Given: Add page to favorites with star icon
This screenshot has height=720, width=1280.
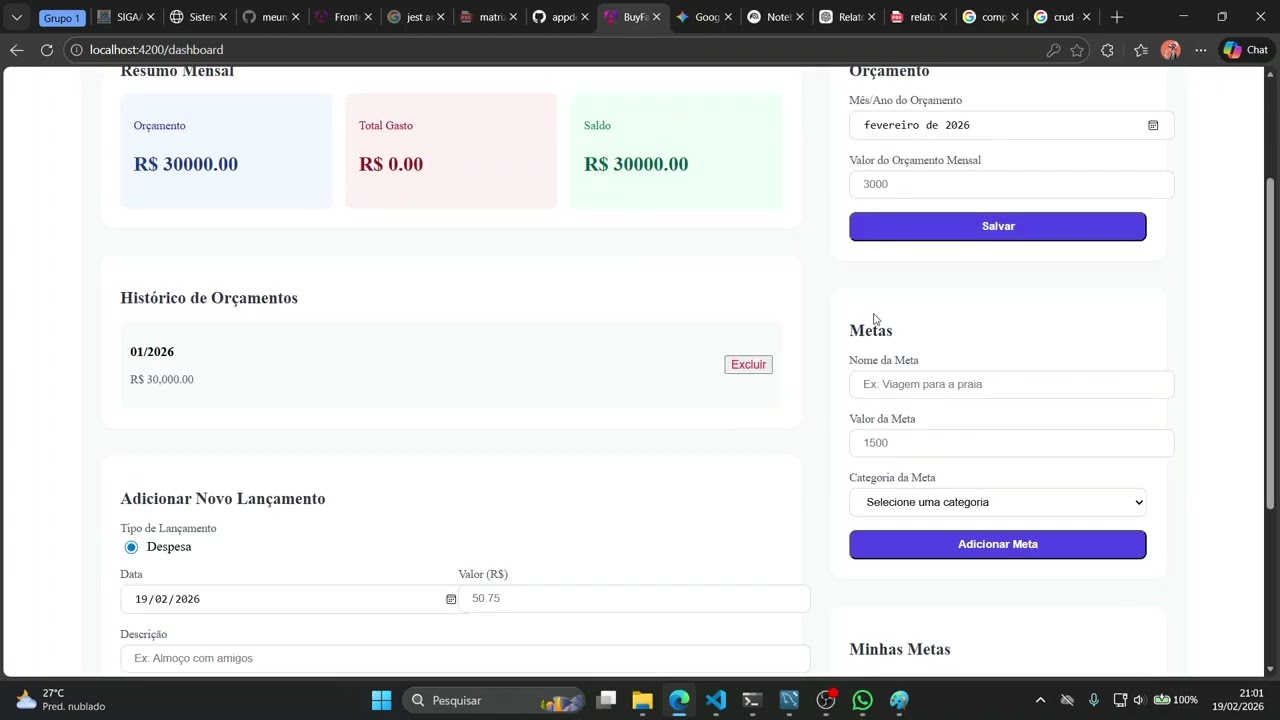Looking at the screenshot, I should 1077,50.
